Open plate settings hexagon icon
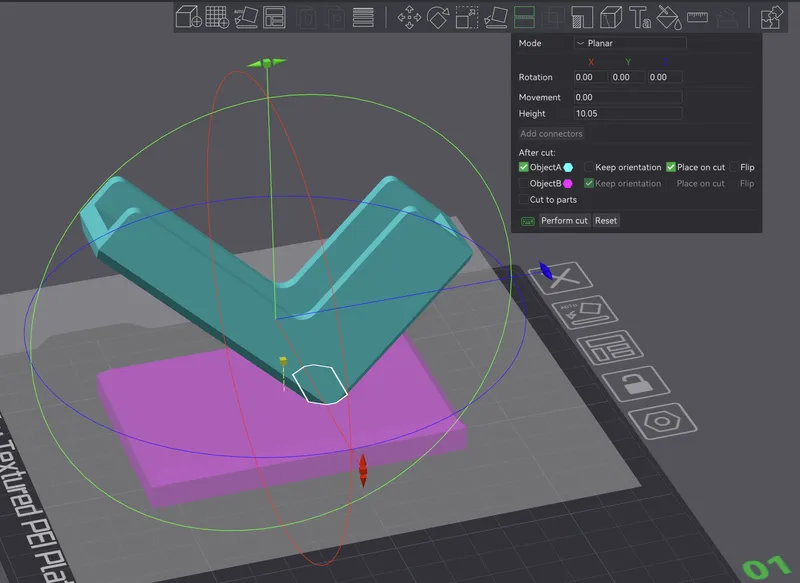 659,421
